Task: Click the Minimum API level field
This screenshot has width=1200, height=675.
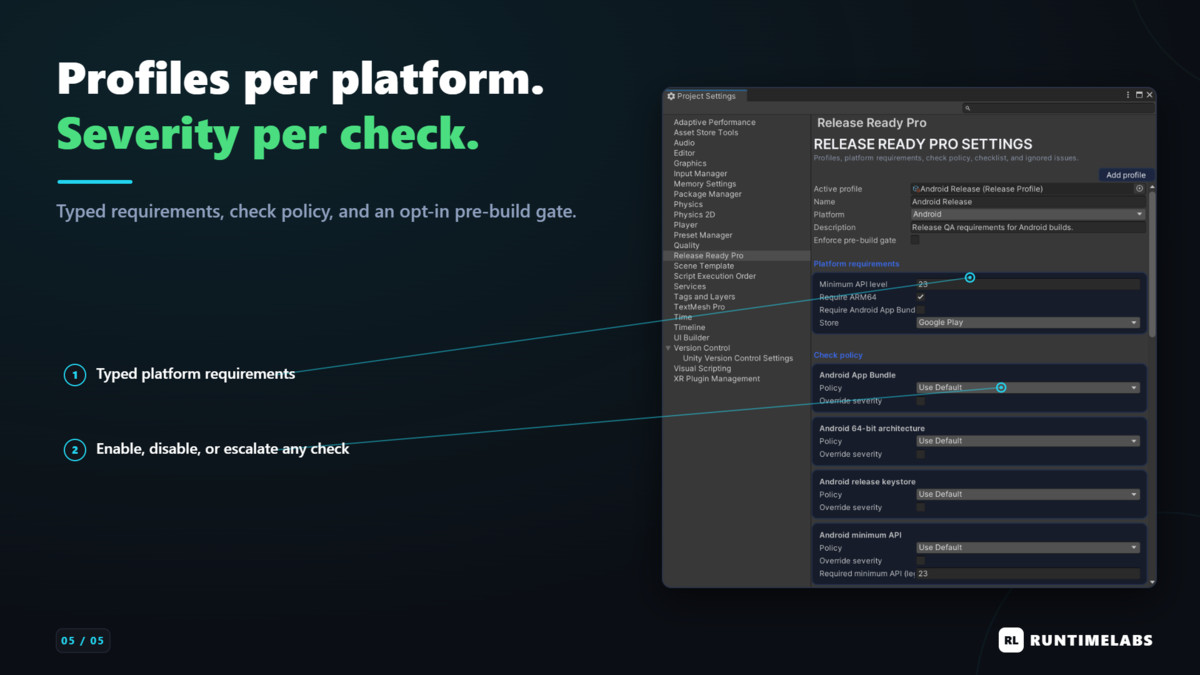Action: point(1028,284)
